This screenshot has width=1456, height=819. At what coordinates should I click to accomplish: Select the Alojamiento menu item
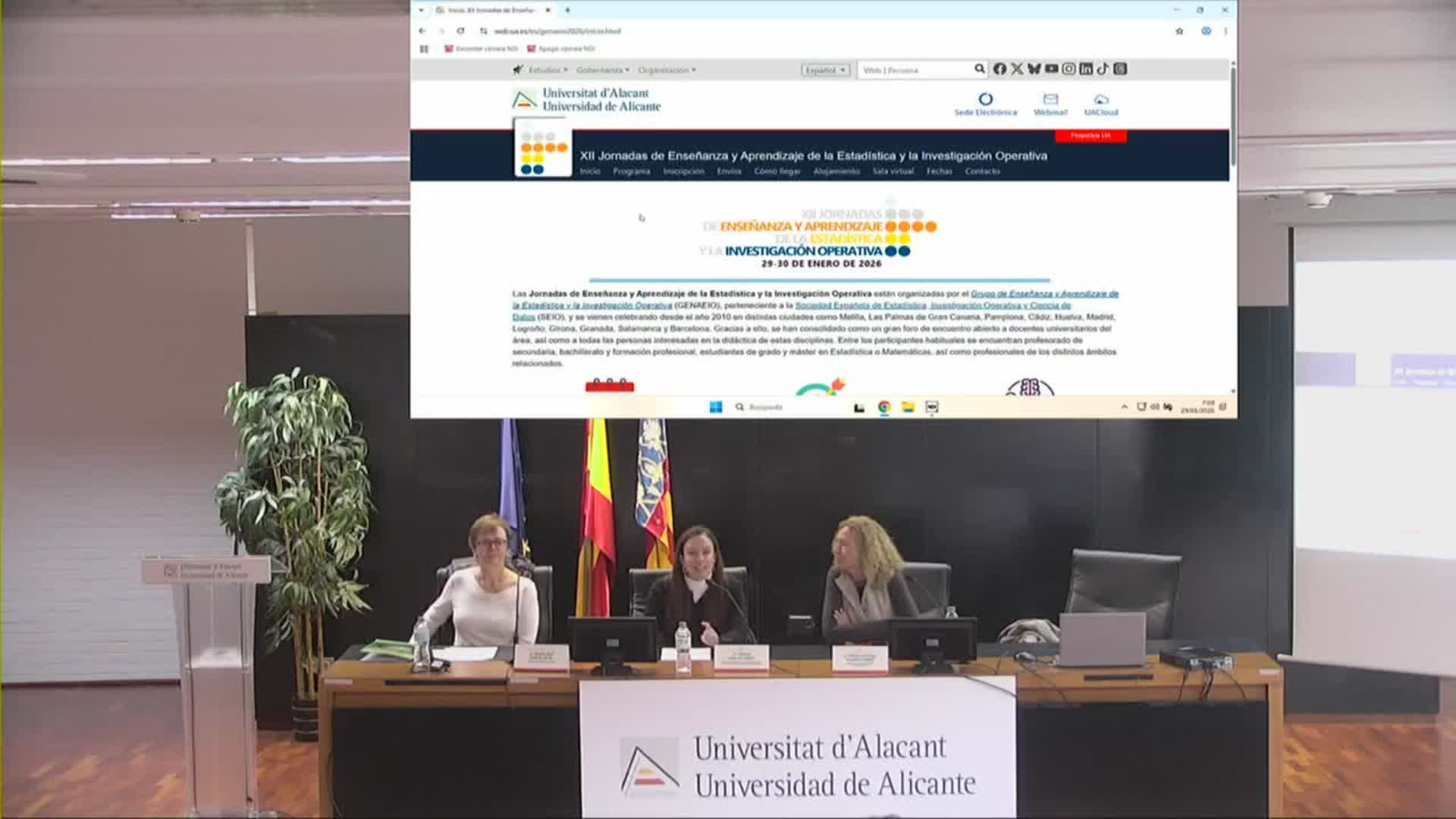tap(836, 171)
